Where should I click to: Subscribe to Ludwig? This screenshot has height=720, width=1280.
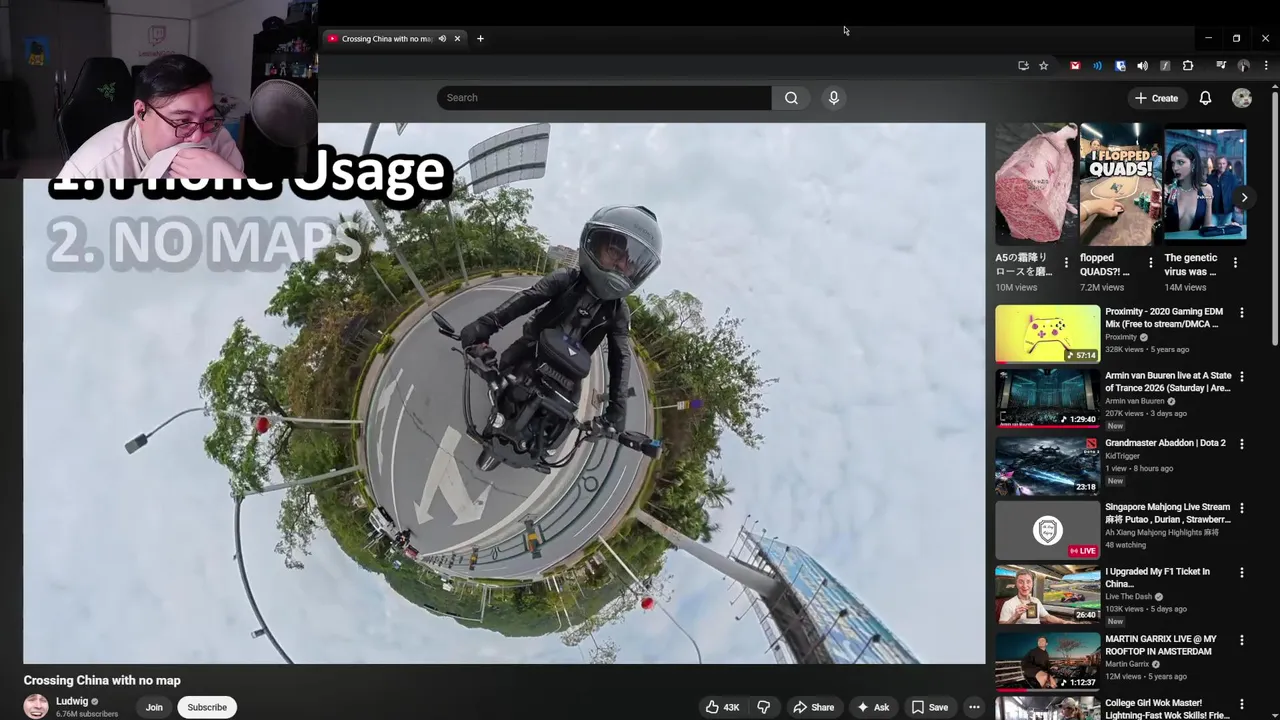pos(207,707)
